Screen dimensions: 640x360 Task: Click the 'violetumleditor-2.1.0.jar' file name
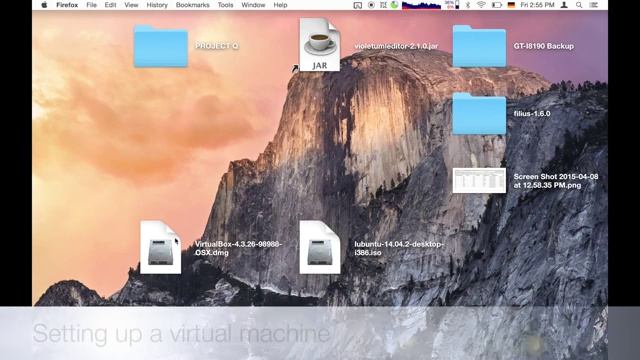pos(396,46)
